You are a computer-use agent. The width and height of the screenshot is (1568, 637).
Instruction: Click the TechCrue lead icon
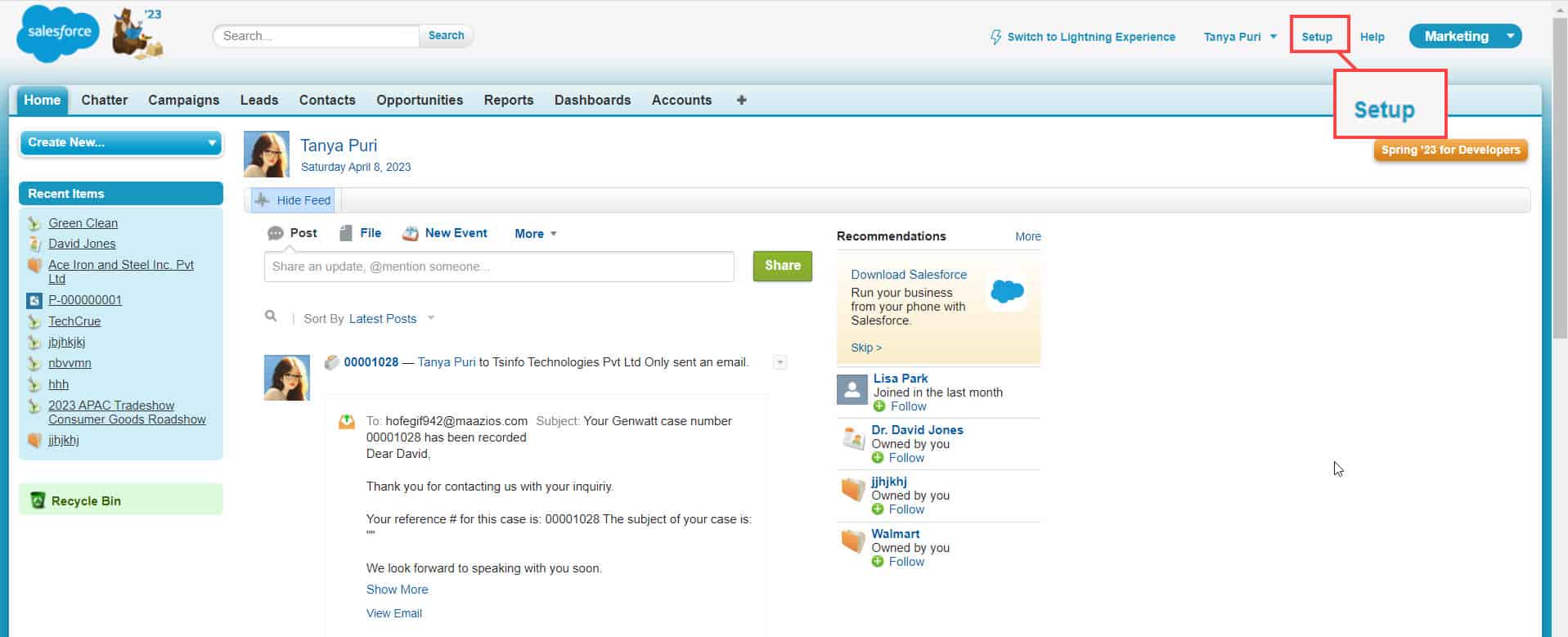pos(34,321)
